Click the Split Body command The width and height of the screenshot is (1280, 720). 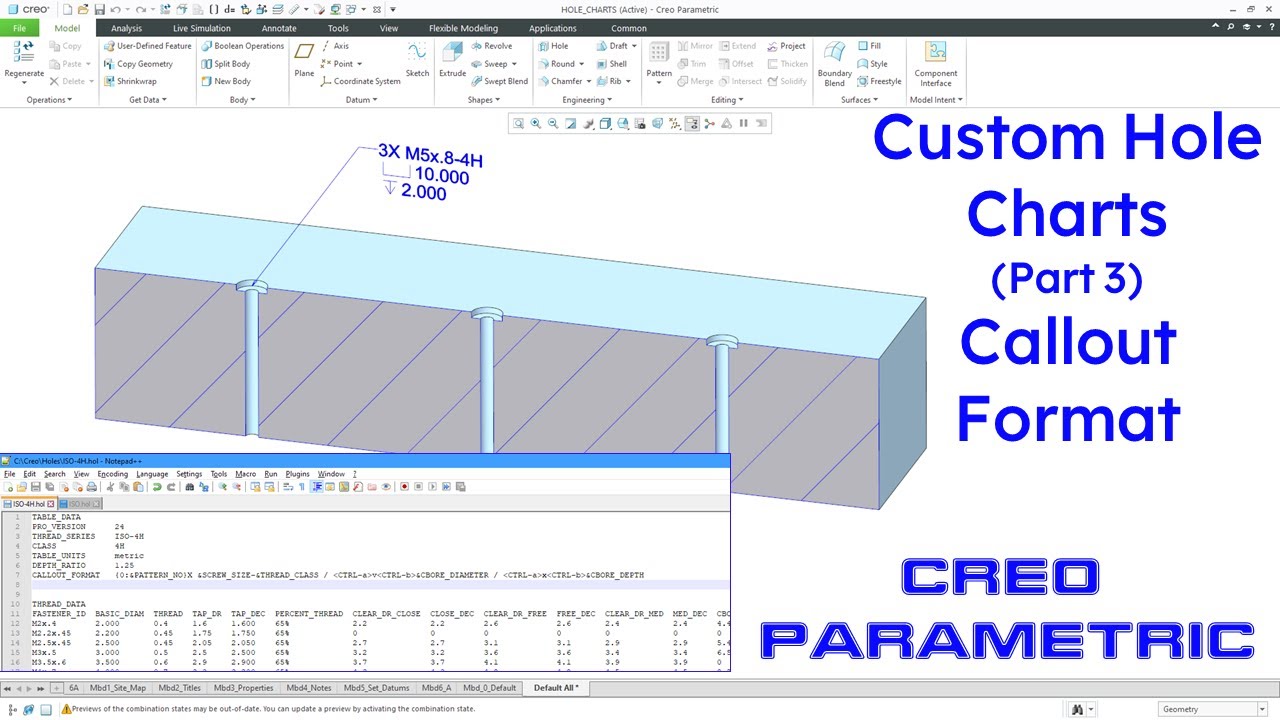point(225,64)
